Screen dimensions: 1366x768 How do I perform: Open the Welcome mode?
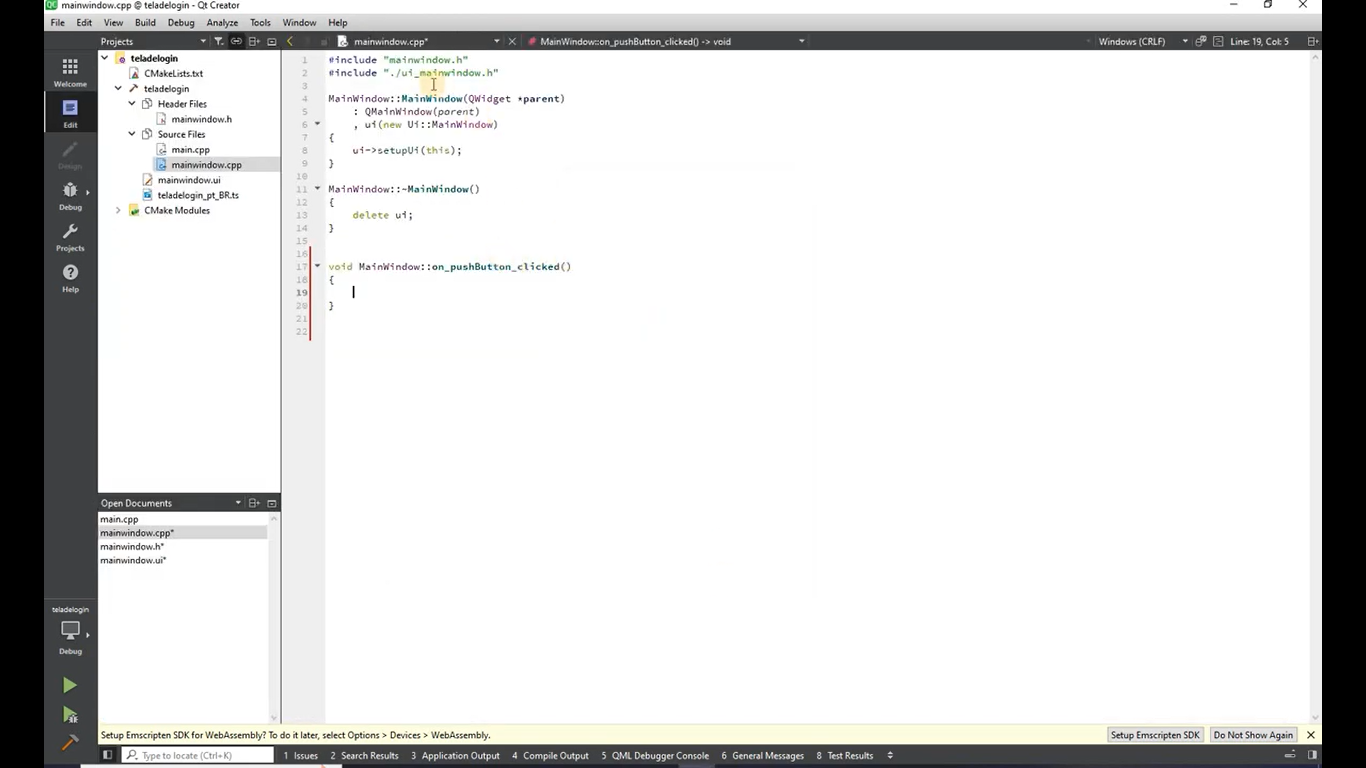tap(70, 71)
